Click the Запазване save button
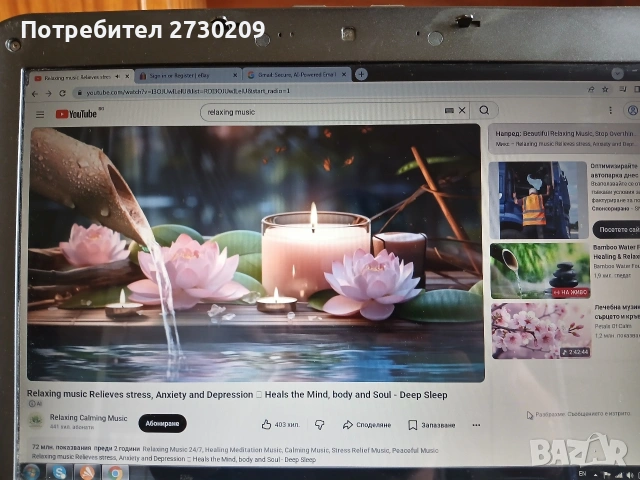Screen dimensions: 640x480 [x=432, y=425]
